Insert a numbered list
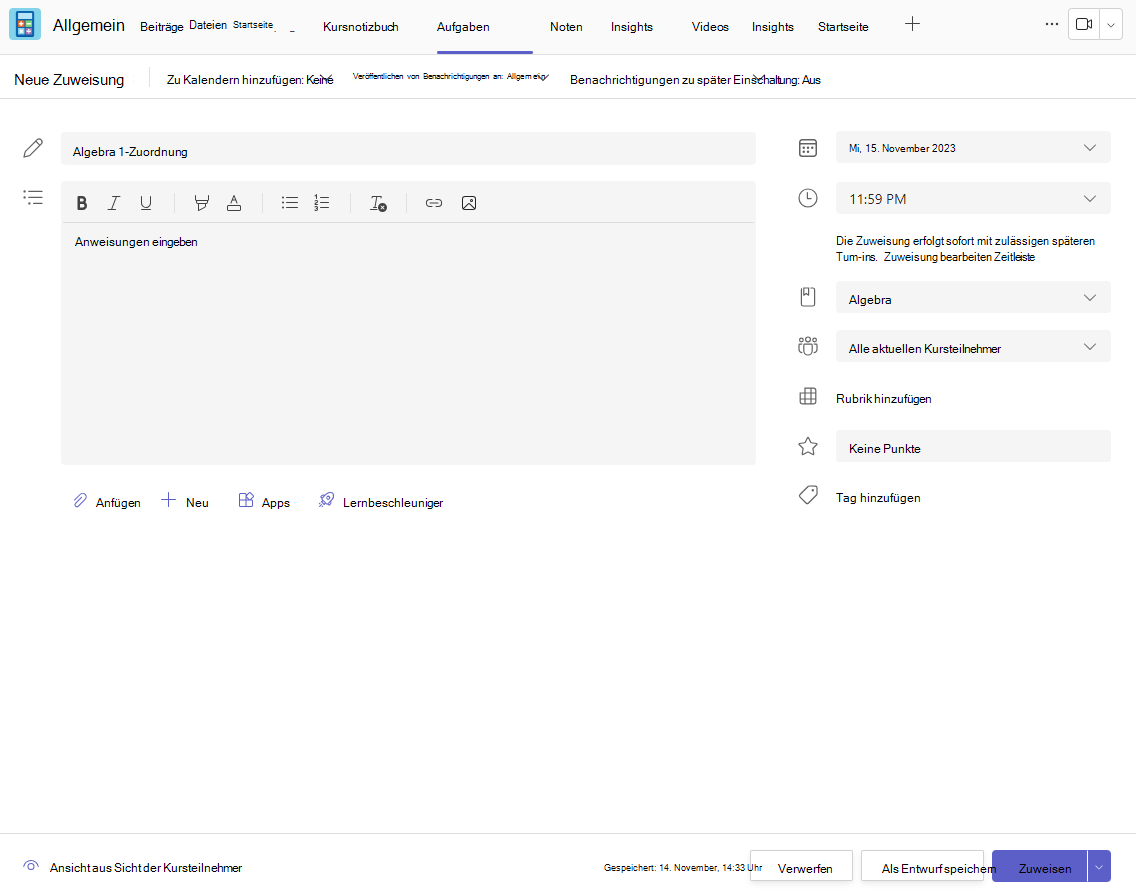 pos(322,203)
